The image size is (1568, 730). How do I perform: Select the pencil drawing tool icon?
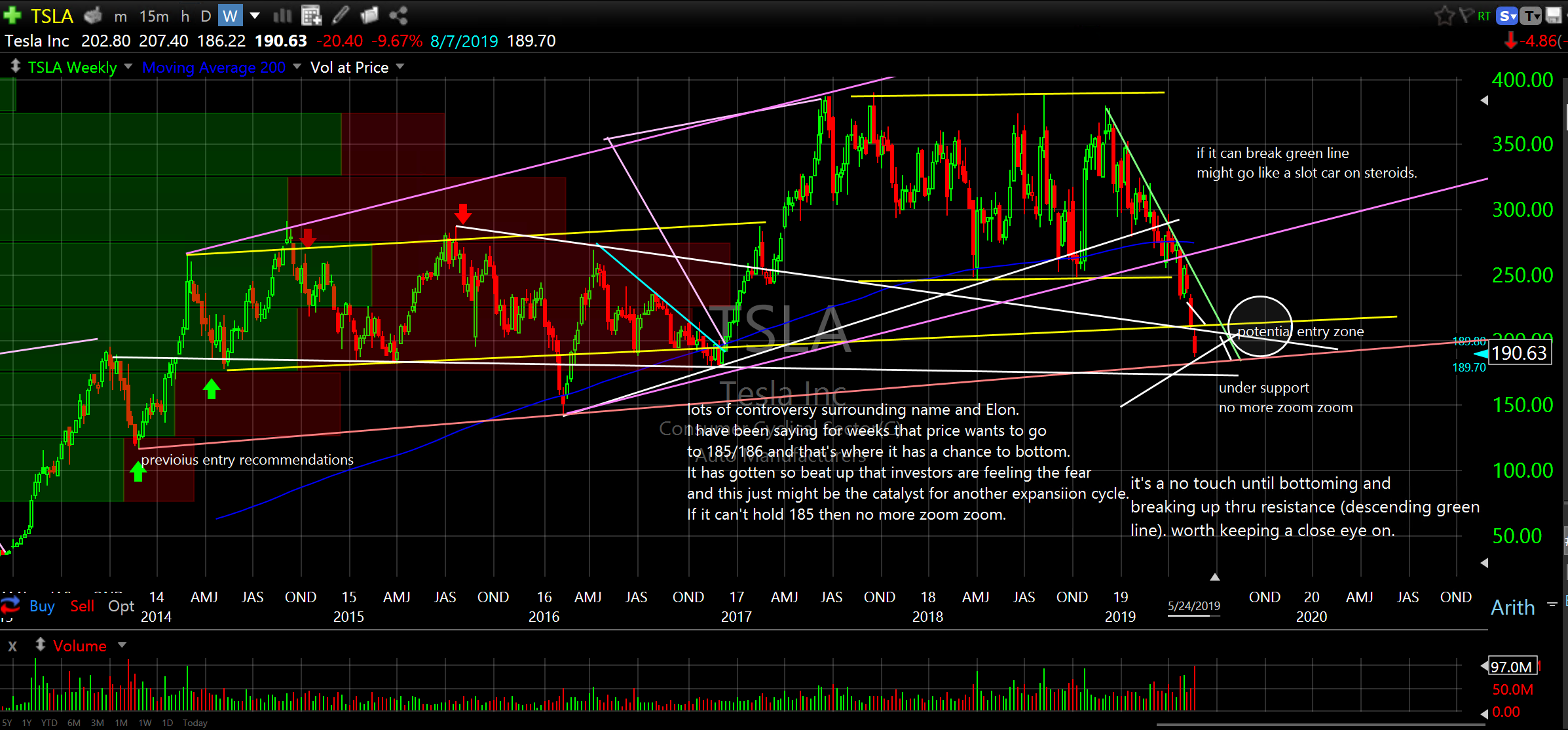(x=341, y=15)
